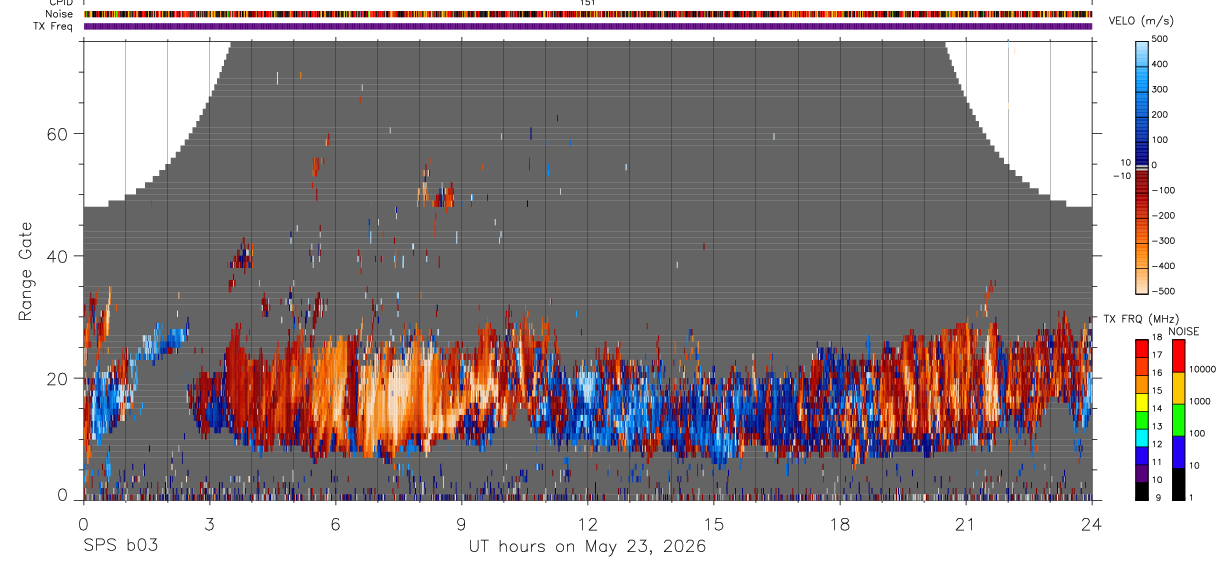The height and width of the screenshot is (567, 1228).
Task: Click the x-axis tick label 6
Action: [335, 524]
